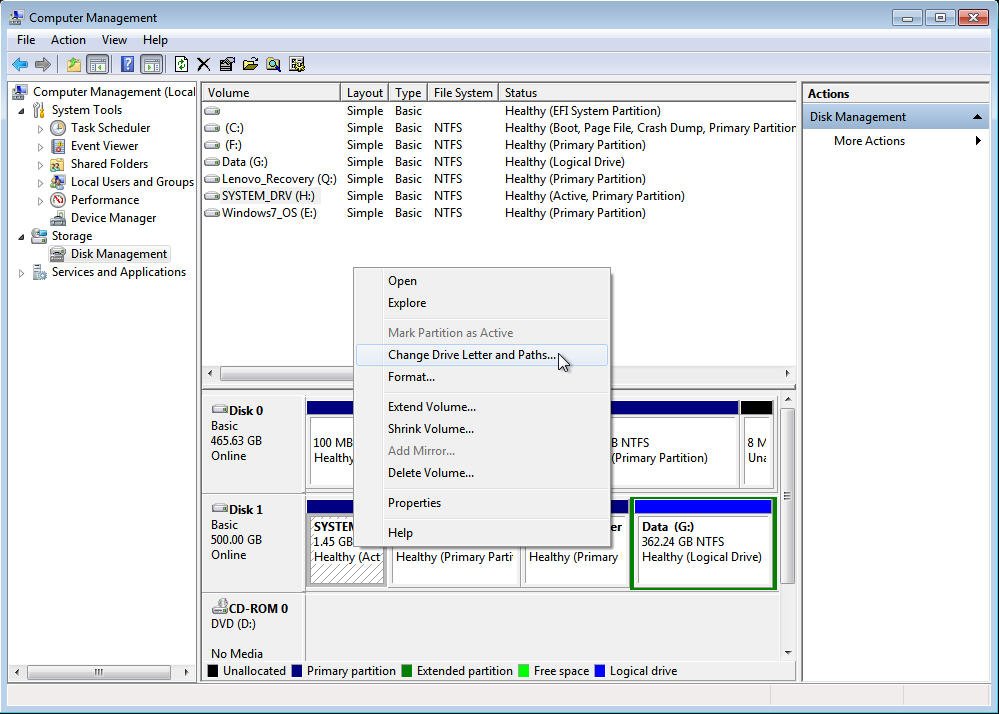Choose Change Drive Letter and Paths
Viewport: 999px width, 714px height.
471,355
